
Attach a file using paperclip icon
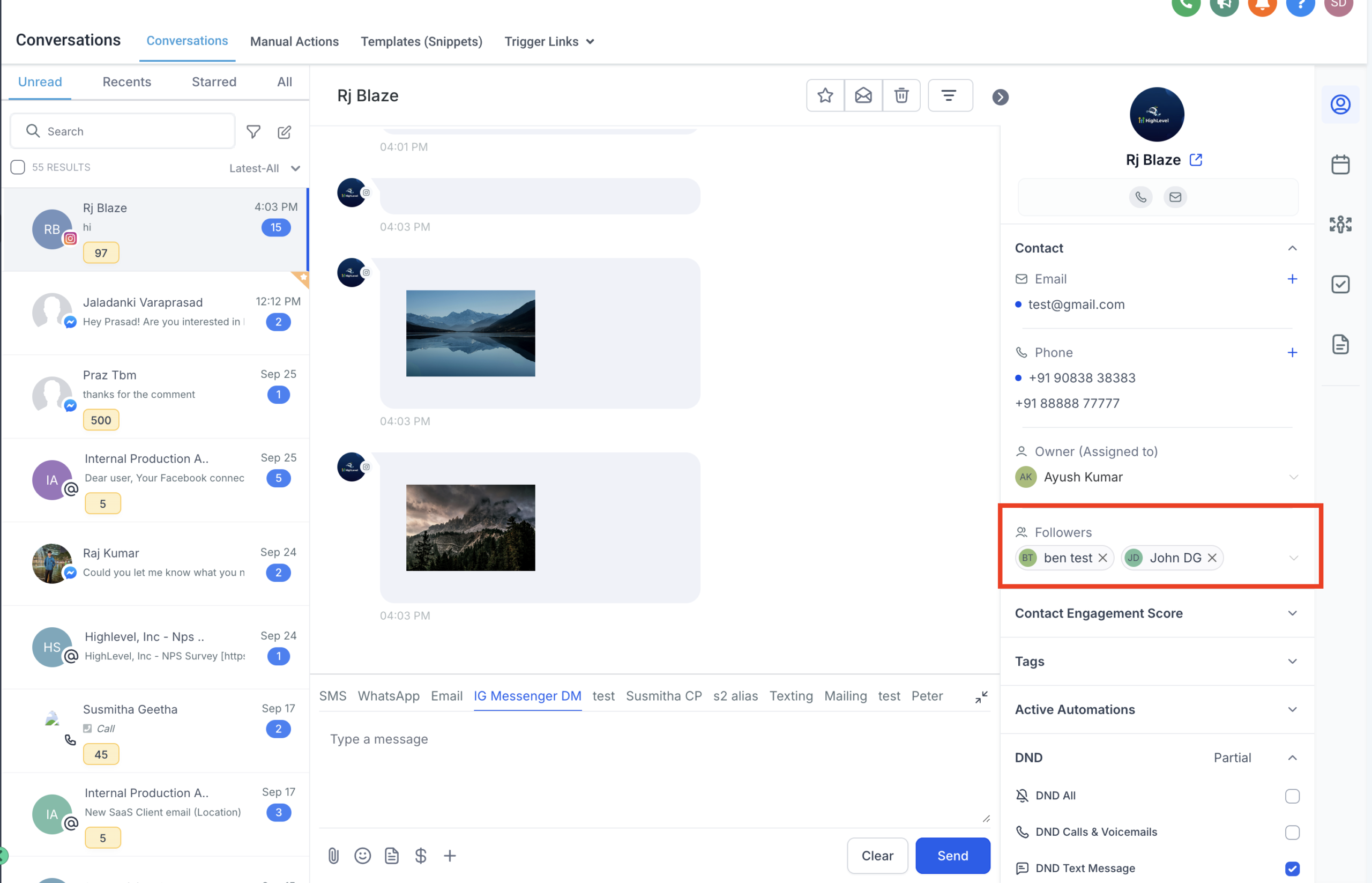(x=333, y=856)
